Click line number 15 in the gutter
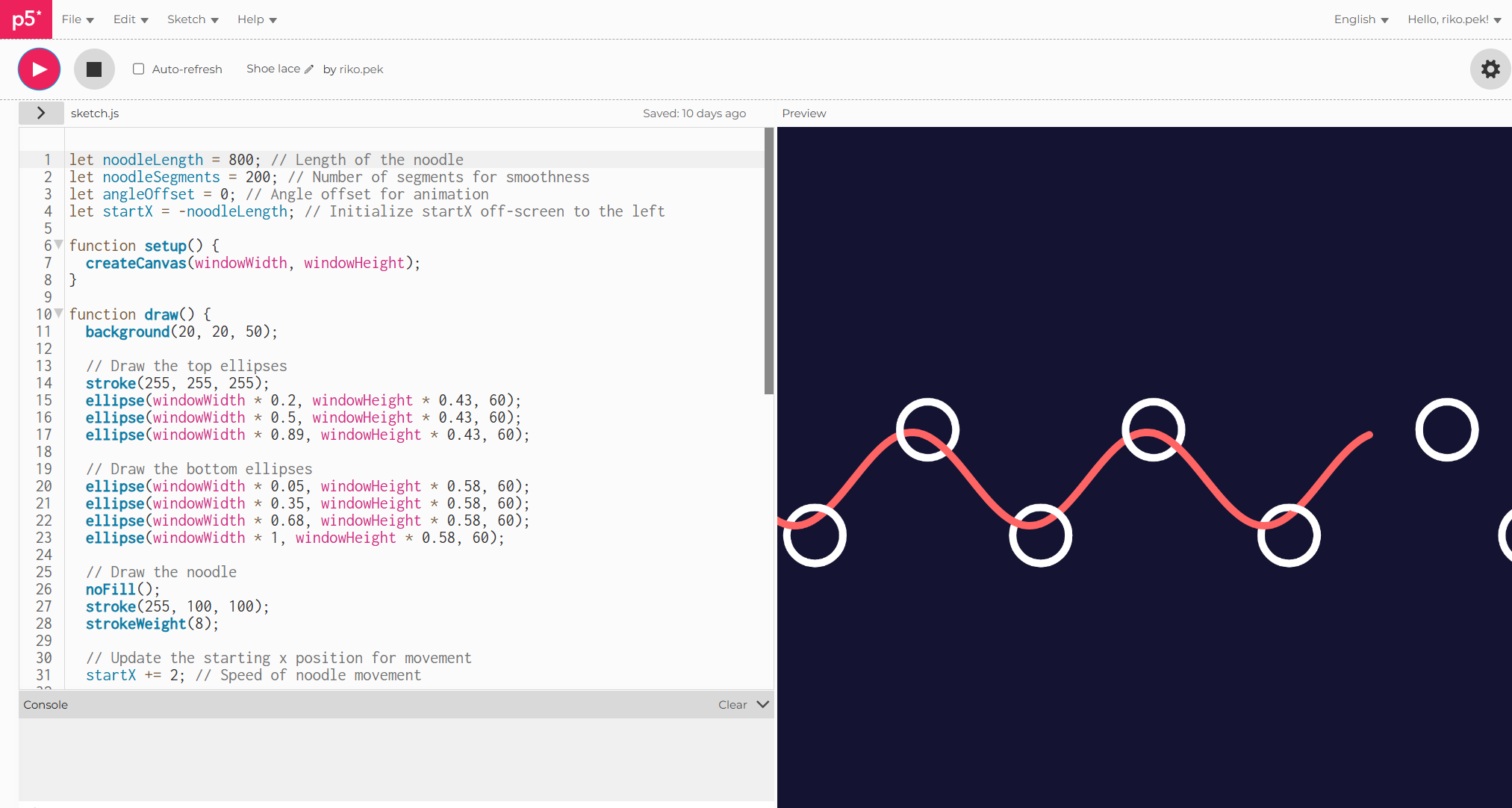 [x=44, y=400]
